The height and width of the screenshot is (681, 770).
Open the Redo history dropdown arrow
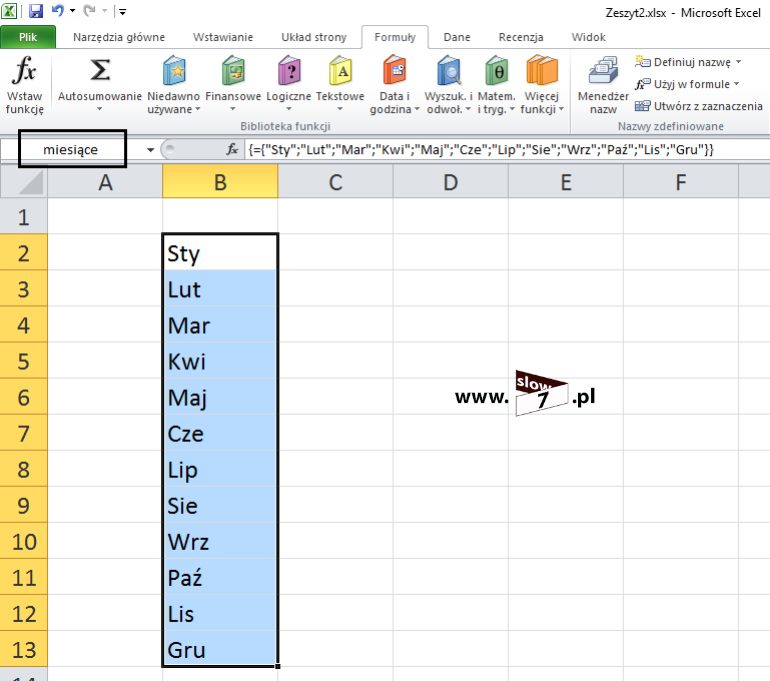(105, 10)
